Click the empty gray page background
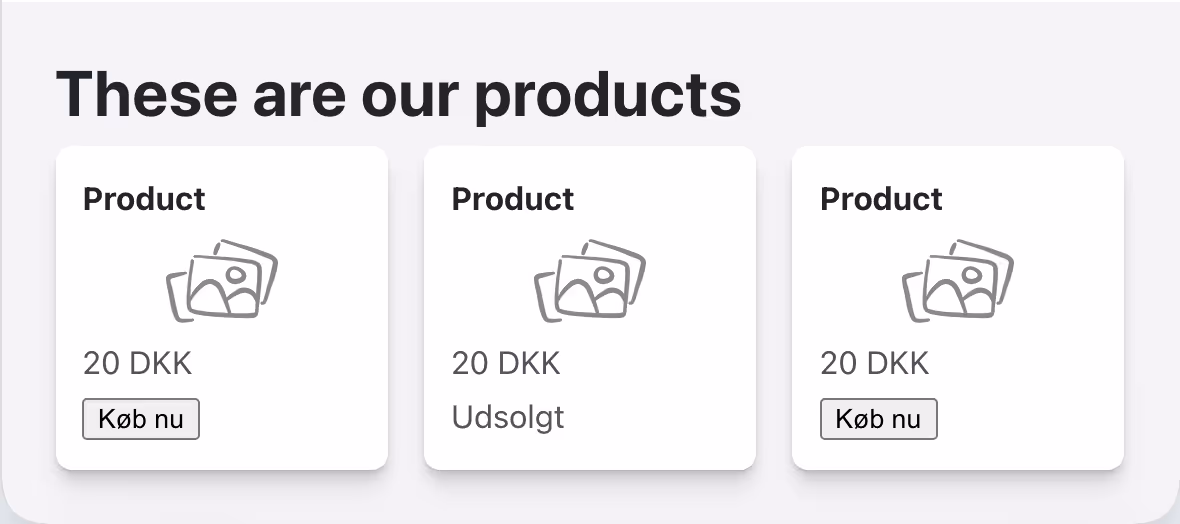Screen dimensions: 1180x524 950,80
